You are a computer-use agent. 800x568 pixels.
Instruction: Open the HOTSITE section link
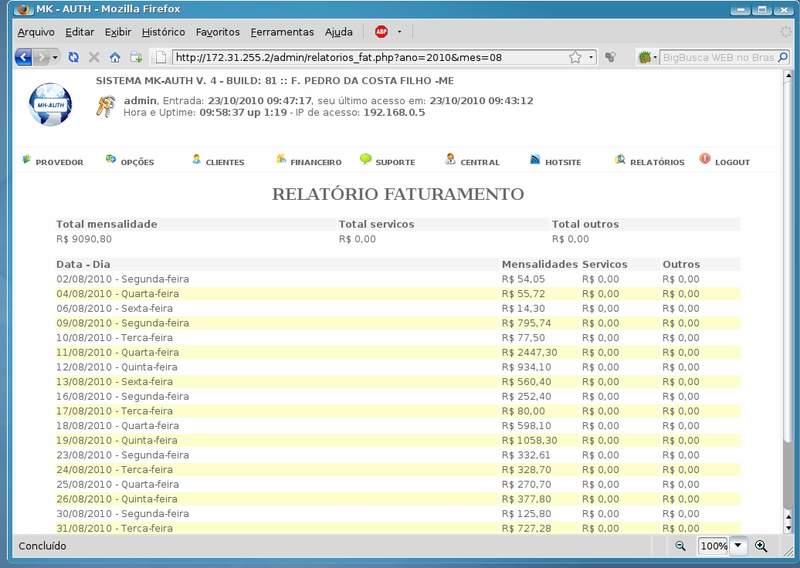(x=563, y=162)
